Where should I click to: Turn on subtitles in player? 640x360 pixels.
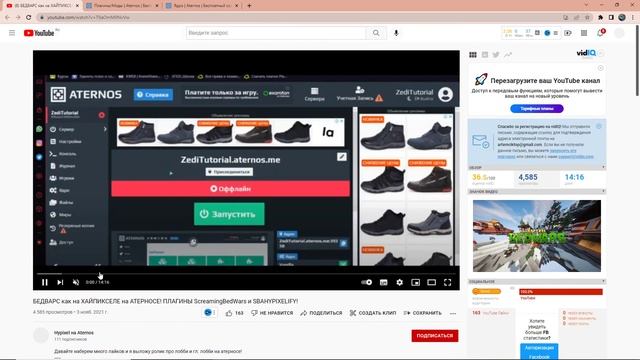[x=383, y=282]
